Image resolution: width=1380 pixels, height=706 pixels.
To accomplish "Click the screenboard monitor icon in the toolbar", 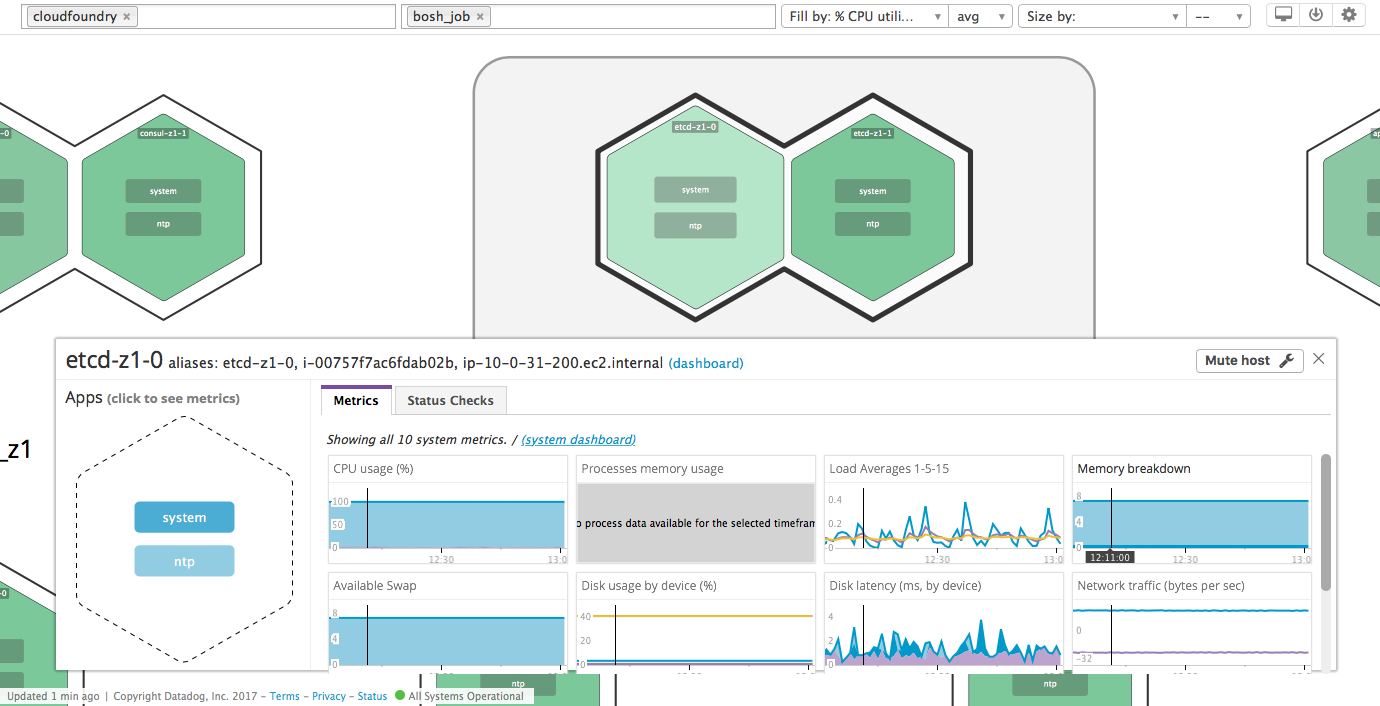I will (x=1282, y=15).
